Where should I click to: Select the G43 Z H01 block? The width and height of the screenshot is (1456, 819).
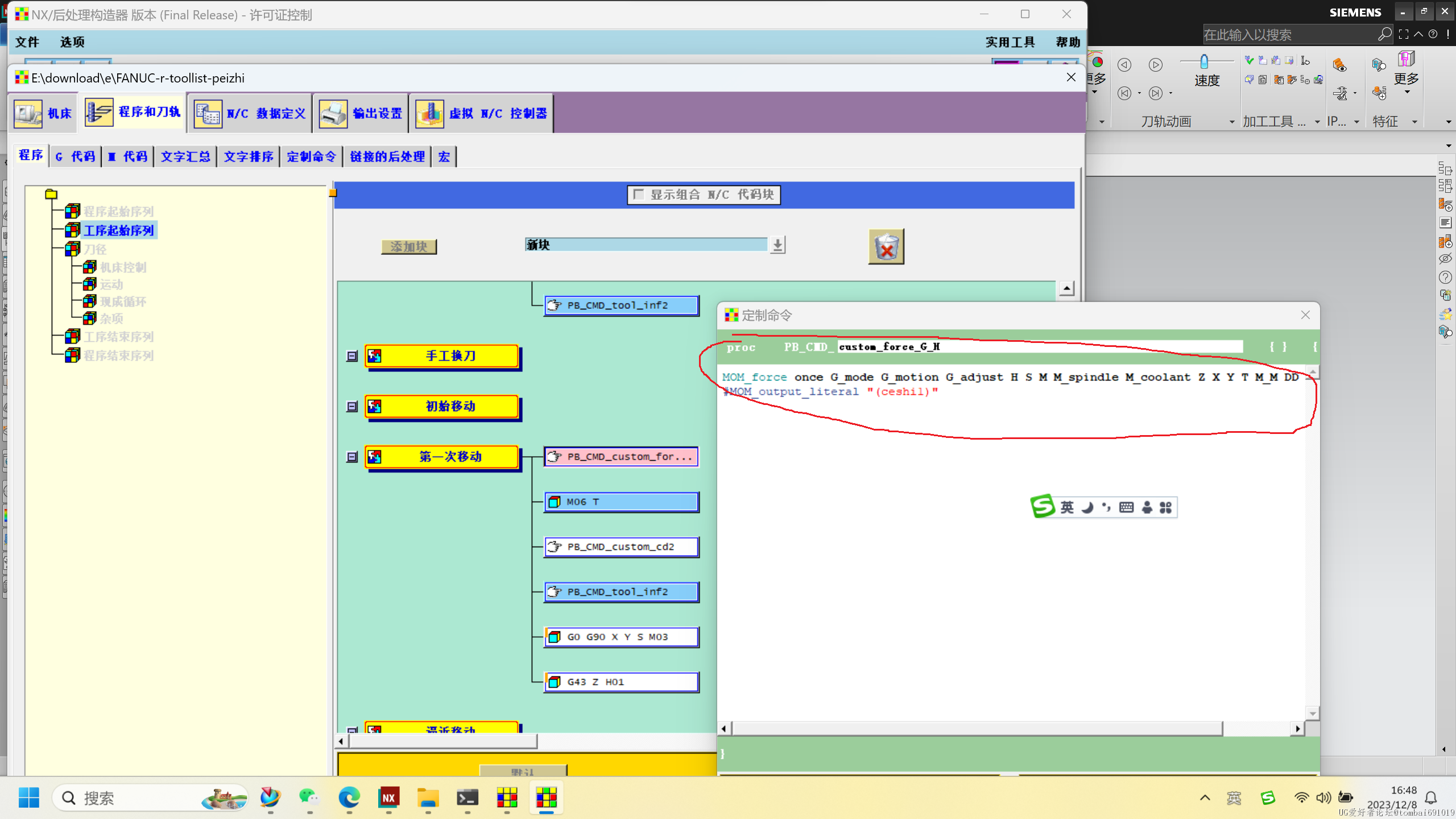point(621,682)
